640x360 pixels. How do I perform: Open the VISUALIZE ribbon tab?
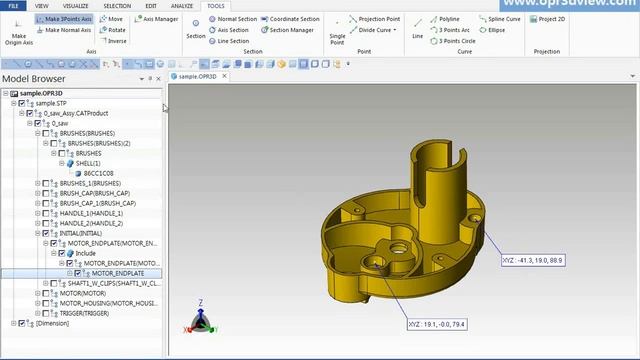tap(76, 6)
